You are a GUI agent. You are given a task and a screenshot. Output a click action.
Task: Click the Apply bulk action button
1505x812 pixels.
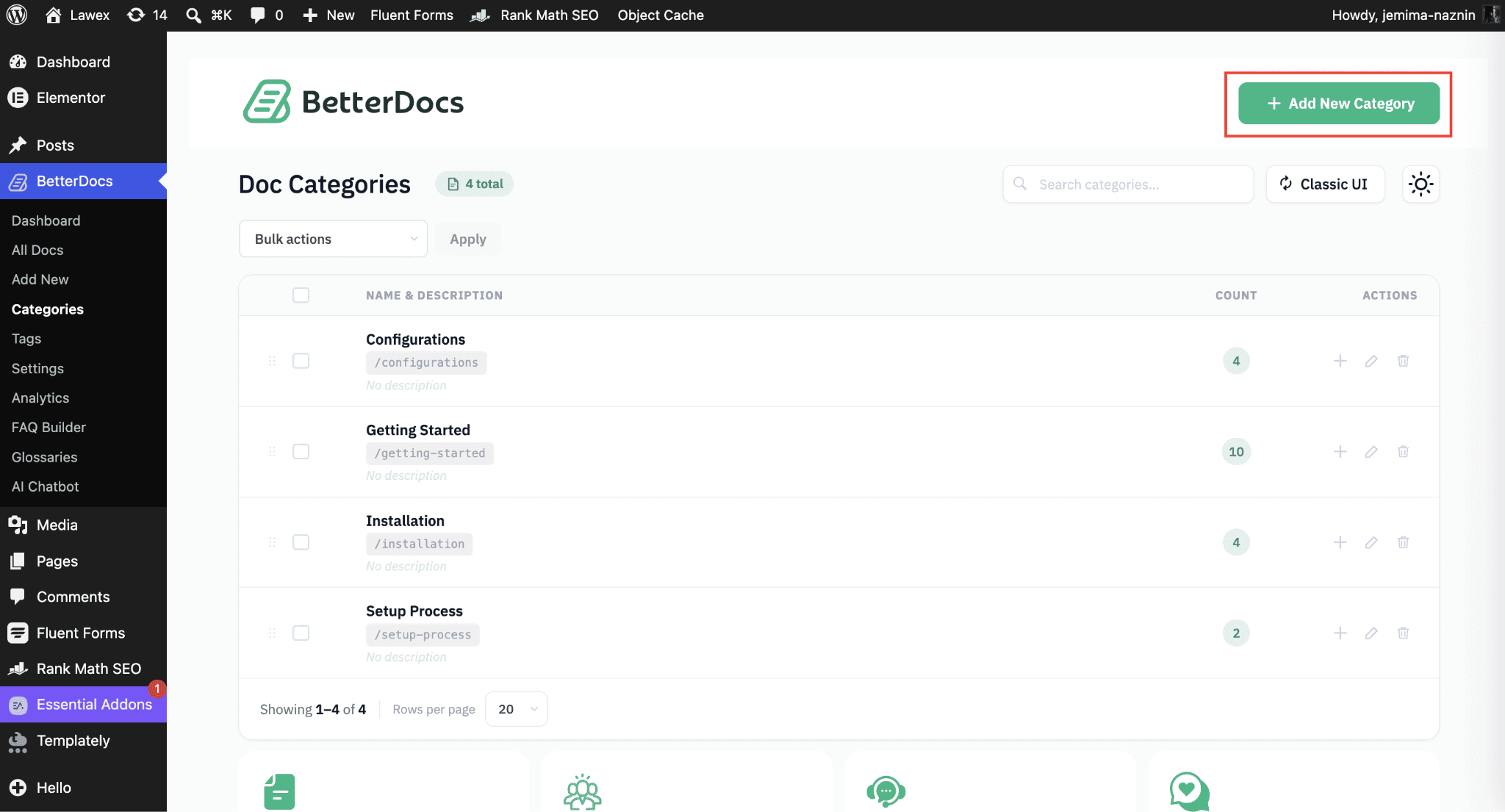point(468,239)
